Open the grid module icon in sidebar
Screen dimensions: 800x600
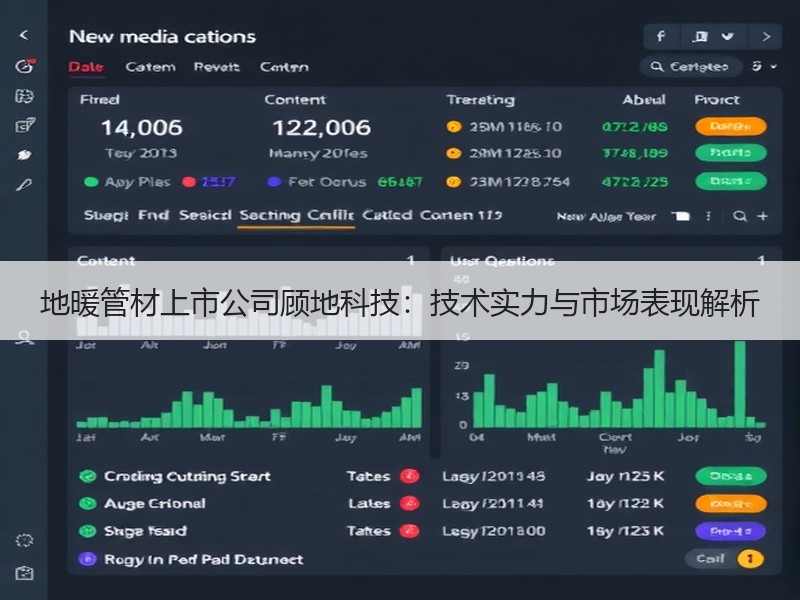pos(24,96)
